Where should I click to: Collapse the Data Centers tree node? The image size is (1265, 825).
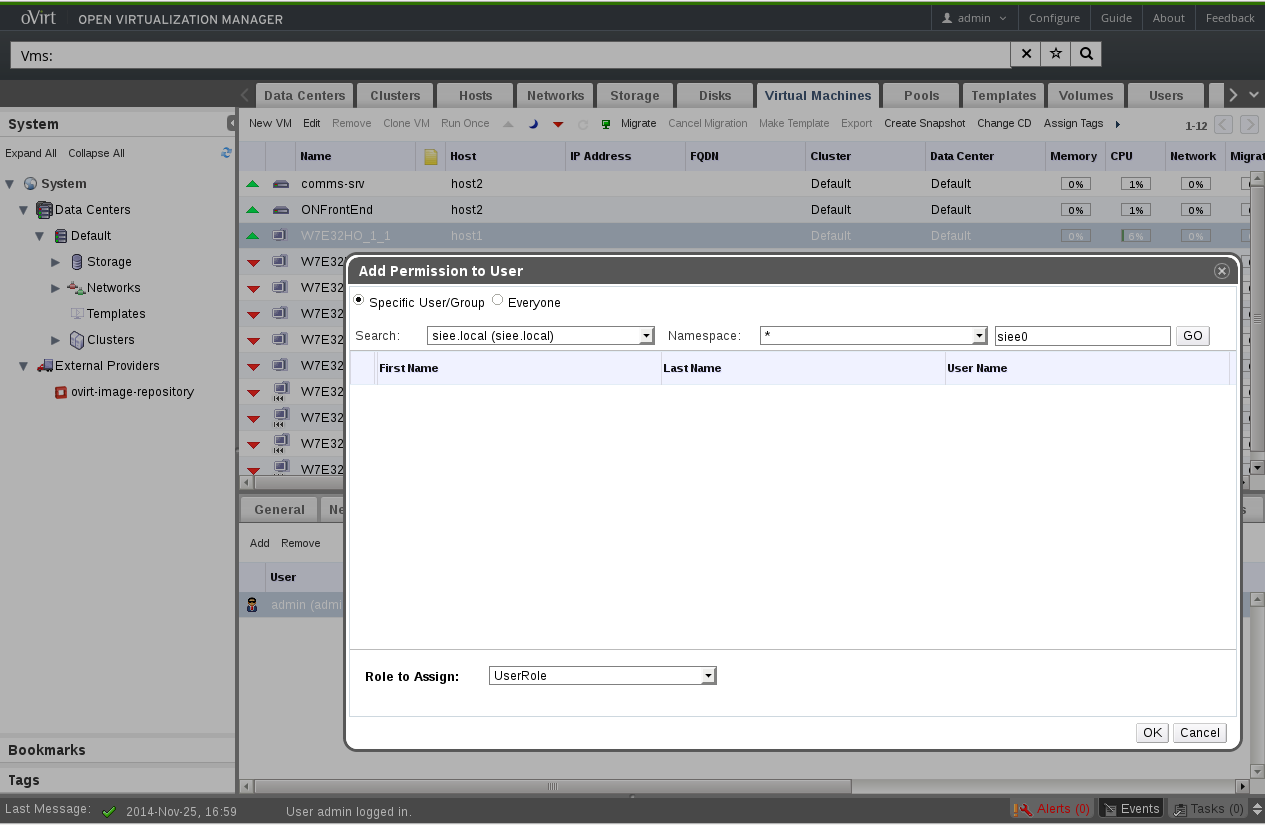(x=24, y=210)
